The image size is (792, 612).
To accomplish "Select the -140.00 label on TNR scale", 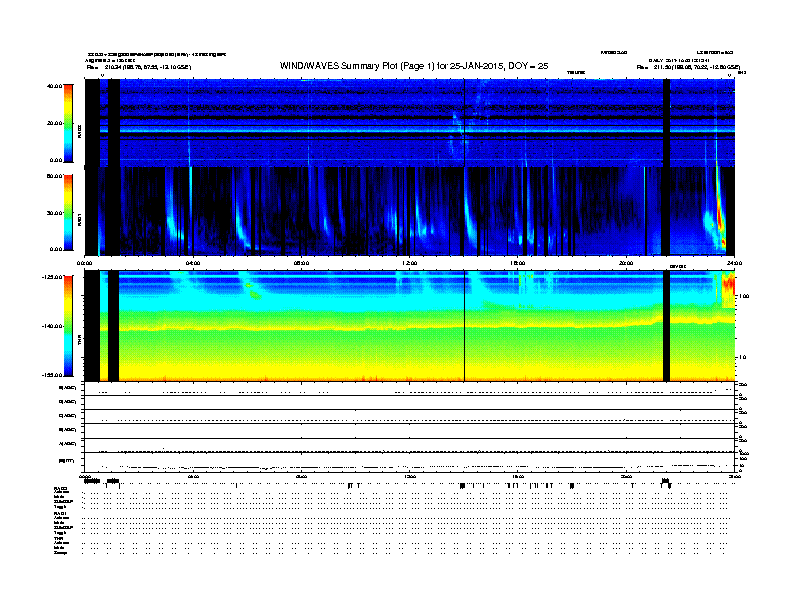I will click(52, 326).
